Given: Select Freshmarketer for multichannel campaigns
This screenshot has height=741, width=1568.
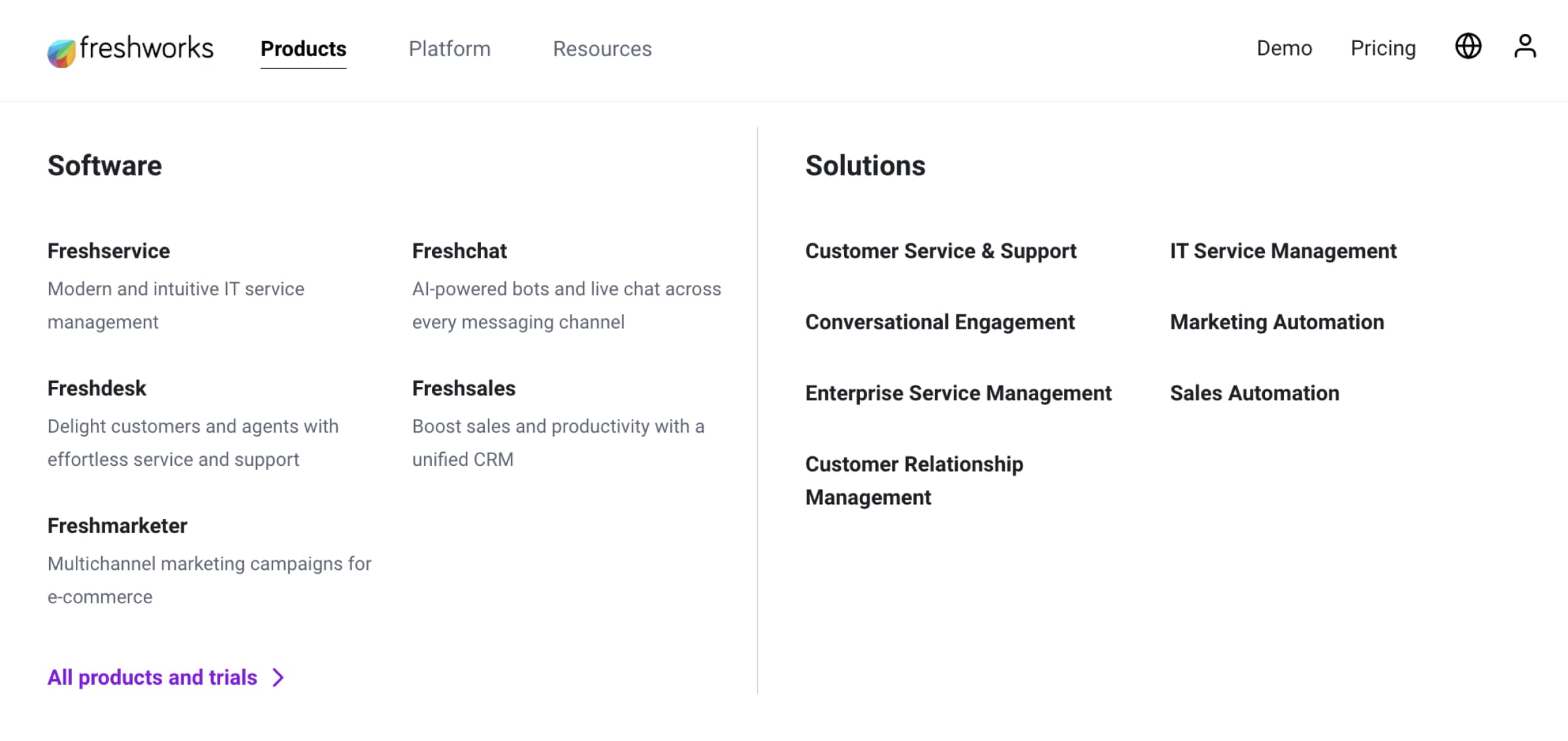Looking at the screenshot, I should click(x=117, y=525).
